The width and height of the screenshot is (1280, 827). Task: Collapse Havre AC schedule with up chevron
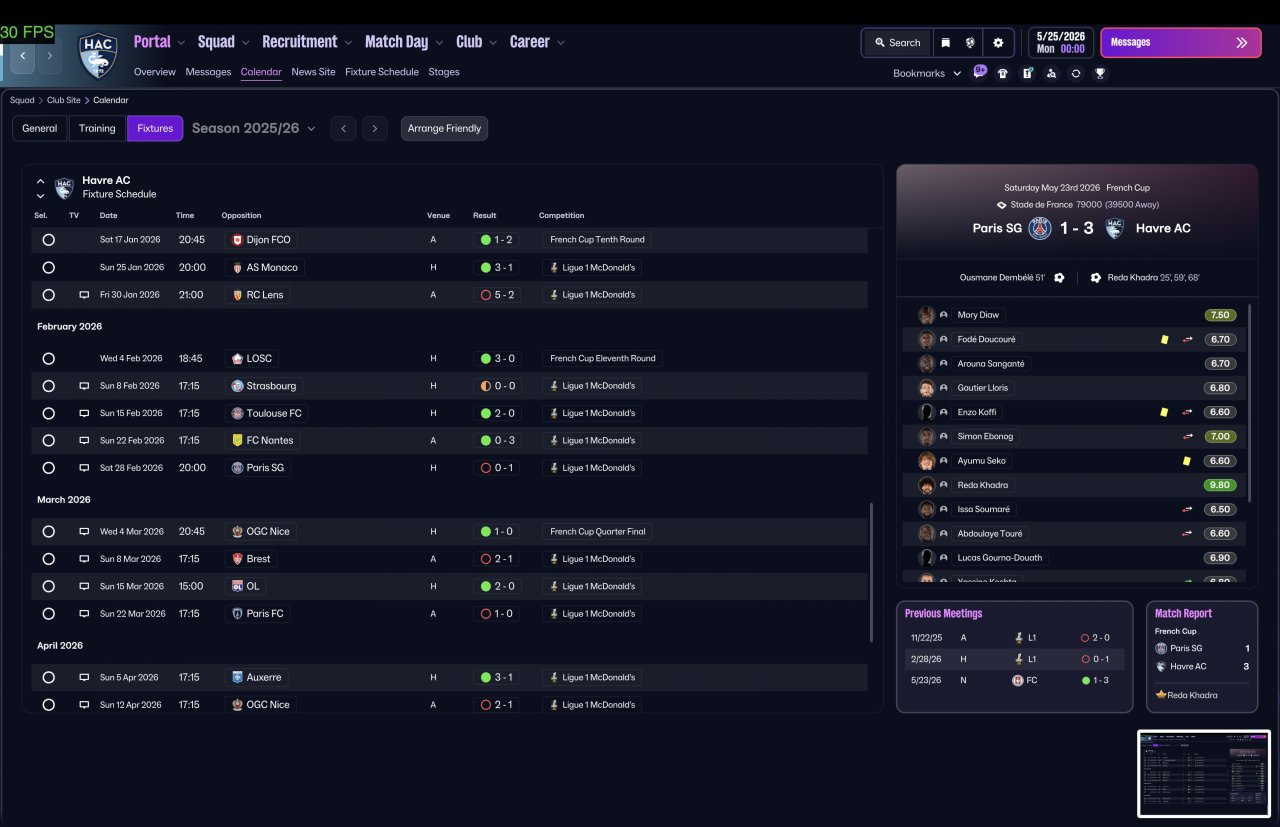(40, 182)
